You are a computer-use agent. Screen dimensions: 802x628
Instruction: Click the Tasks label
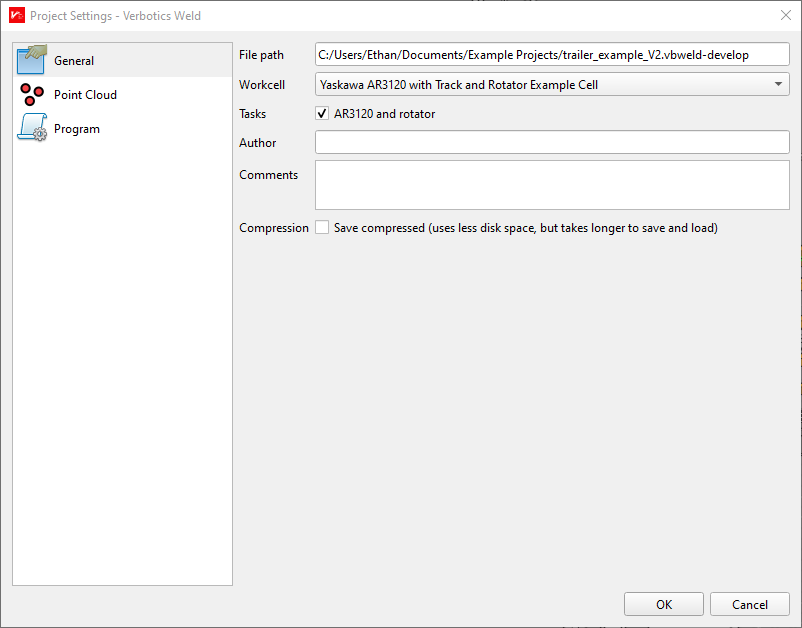tap(253, 114)
